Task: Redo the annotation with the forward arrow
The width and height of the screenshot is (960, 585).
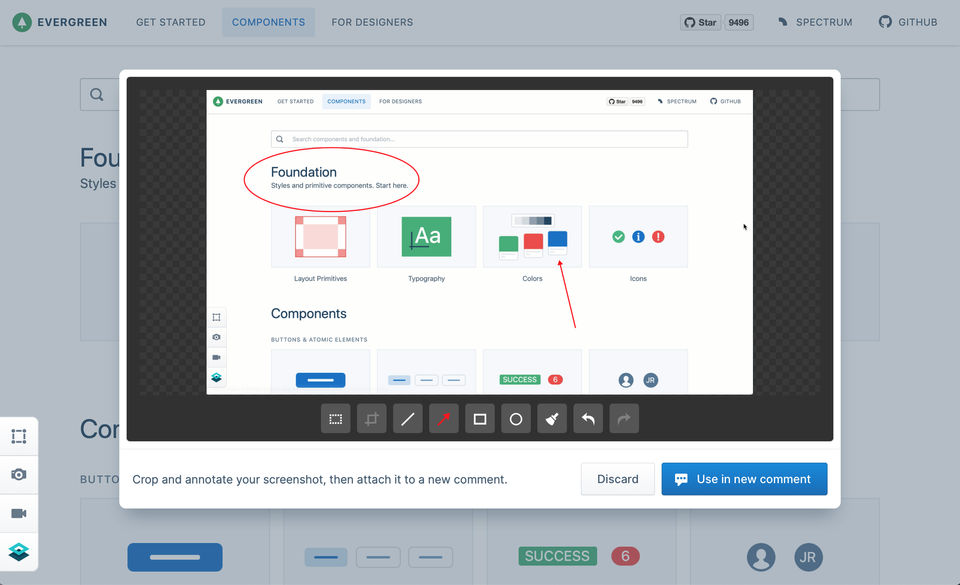Action: pos(624,419)
